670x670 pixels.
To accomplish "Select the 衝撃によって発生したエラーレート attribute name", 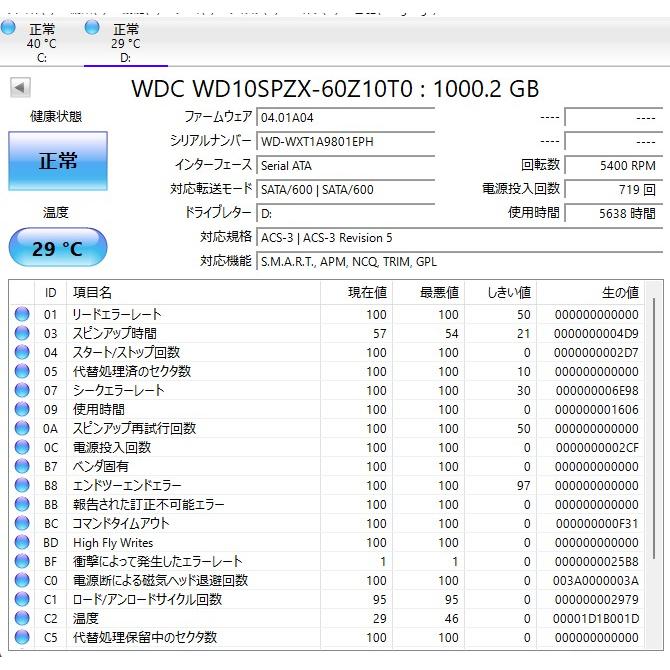I will pos(157,561).
